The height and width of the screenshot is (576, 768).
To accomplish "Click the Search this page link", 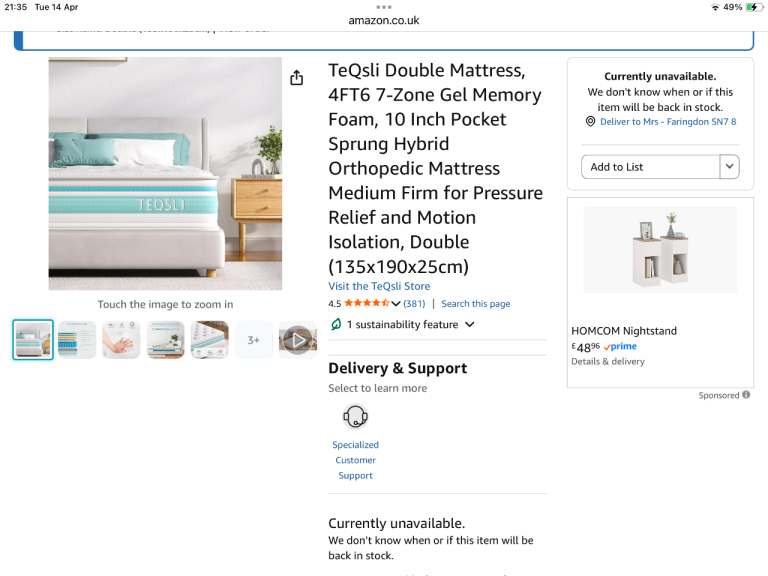I will pyautogui.click(x=475, y=304).
